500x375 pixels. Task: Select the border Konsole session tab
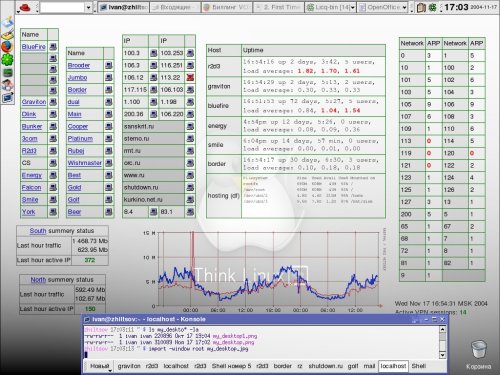point(282,366)
